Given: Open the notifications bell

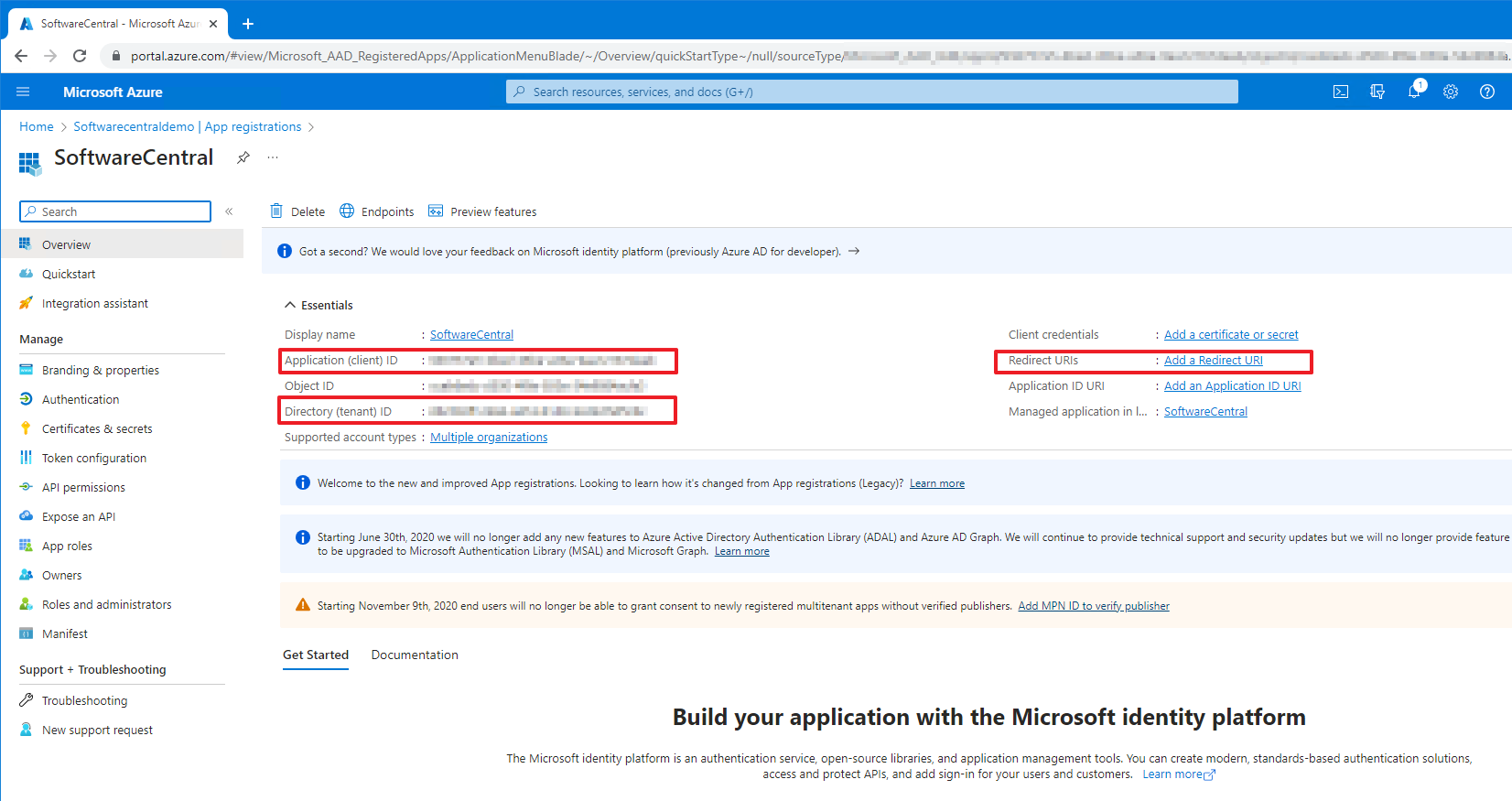Looking at the screenshot, I should [1414, 92].
